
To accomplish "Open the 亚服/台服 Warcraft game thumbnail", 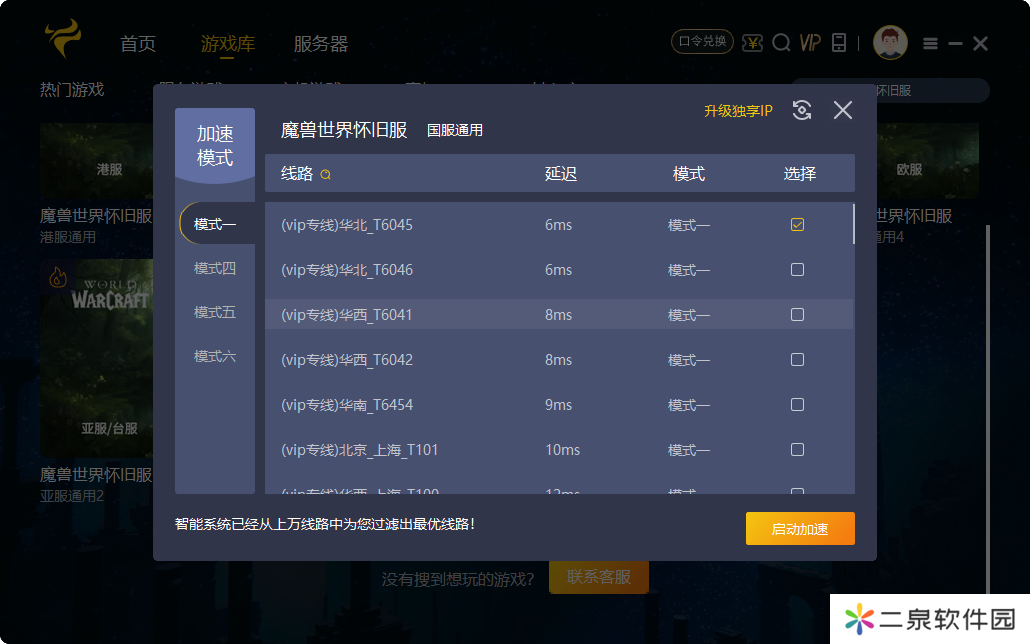I will pyautogui.click(x=97, y=357).
